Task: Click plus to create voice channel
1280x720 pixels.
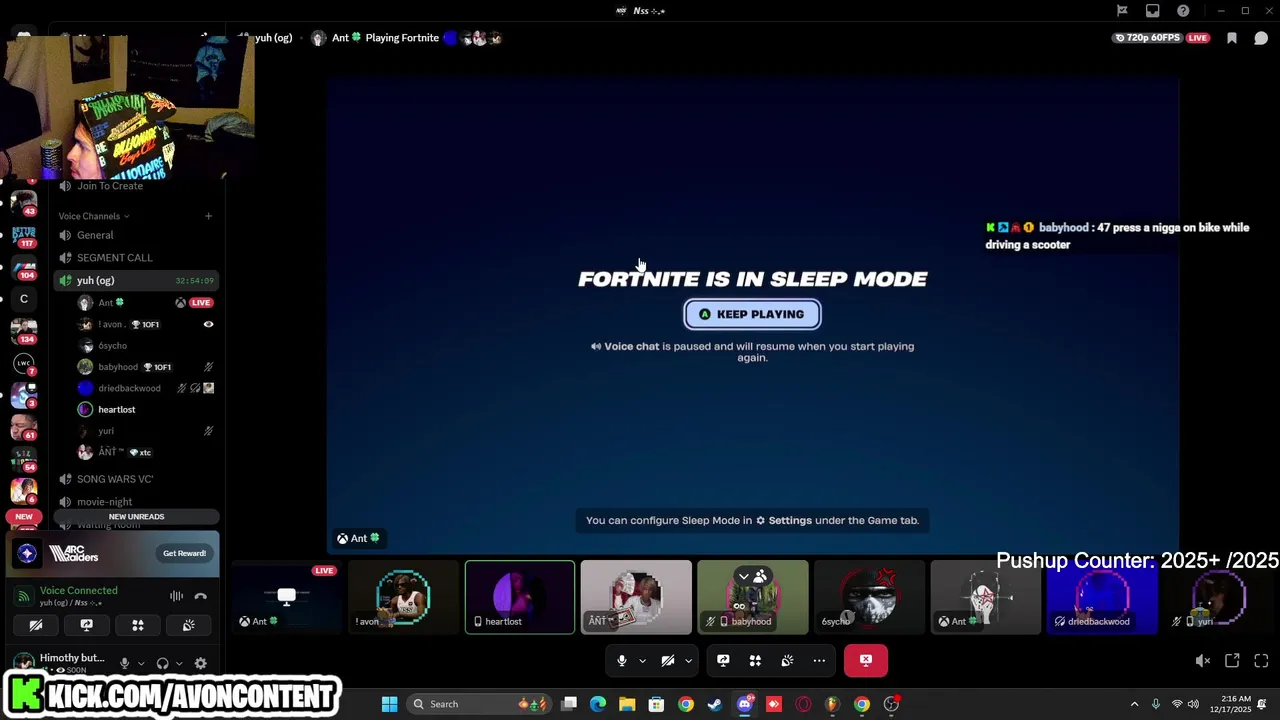Action: (208, 216)
